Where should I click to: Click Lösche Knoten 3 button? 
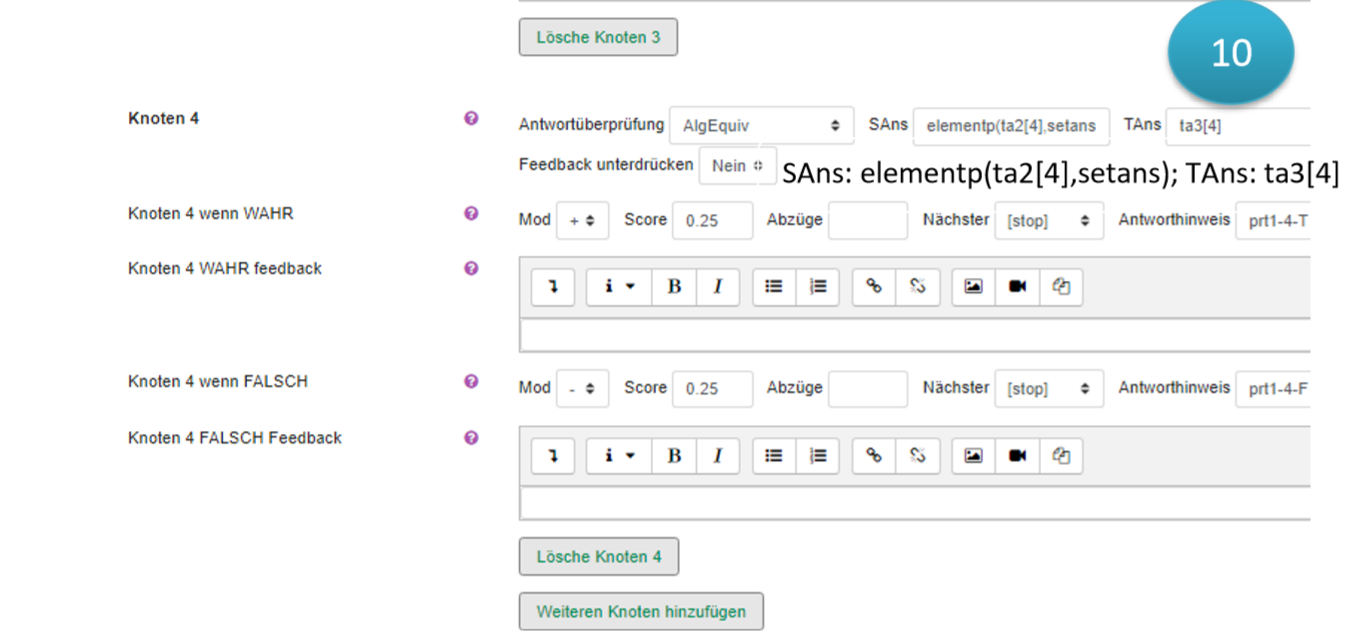597,38
